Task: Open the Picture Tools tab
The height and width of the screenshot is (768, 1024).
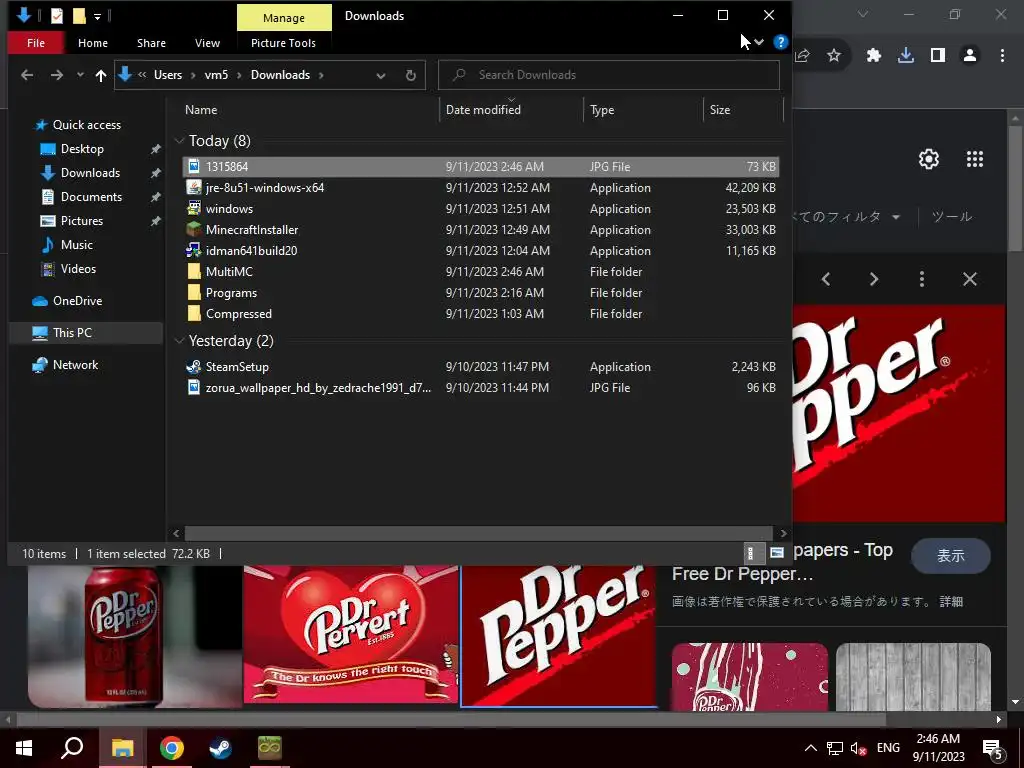Action: coord(283,43)
